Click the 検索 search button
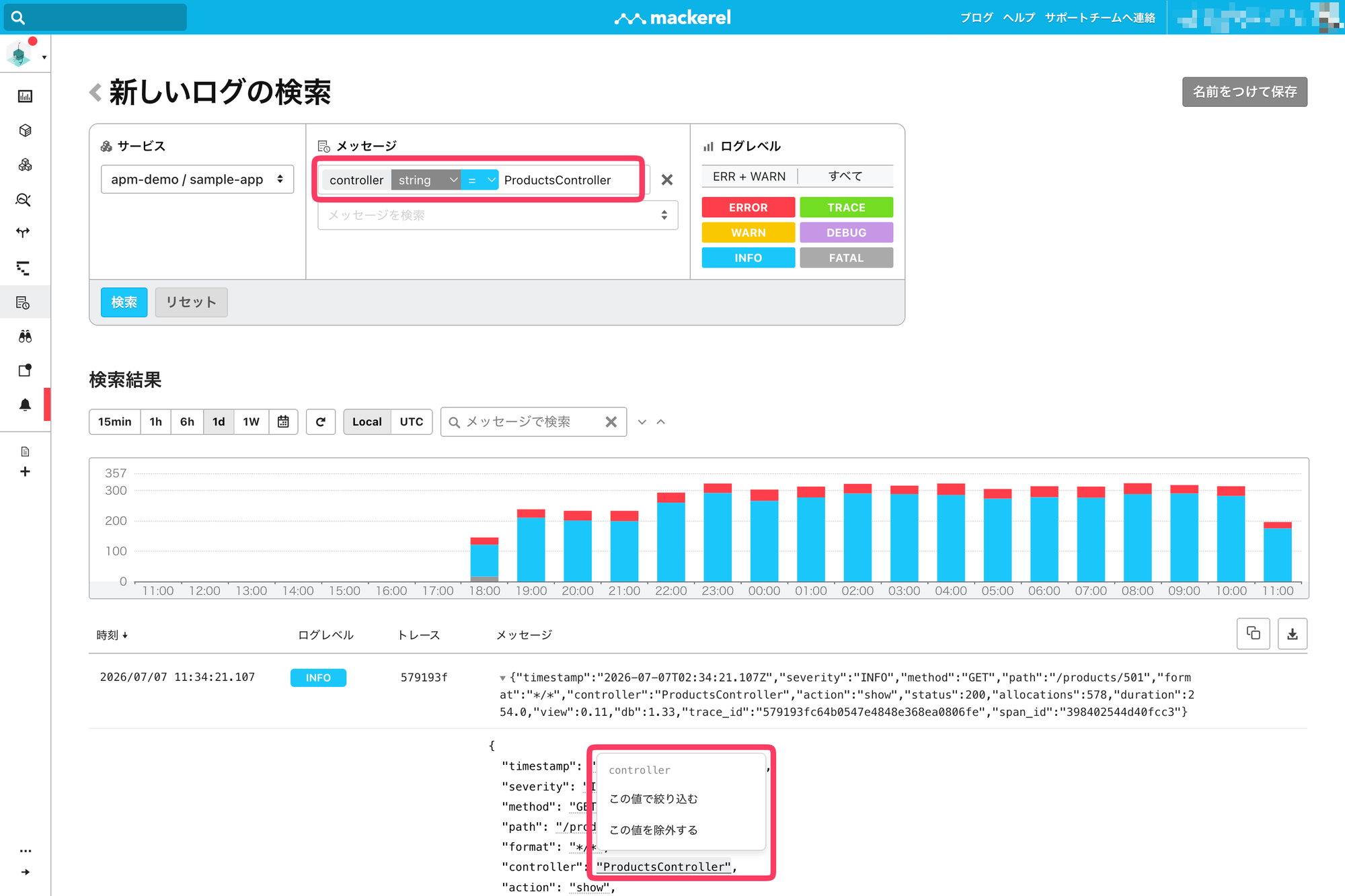 [x=124, y=302]
